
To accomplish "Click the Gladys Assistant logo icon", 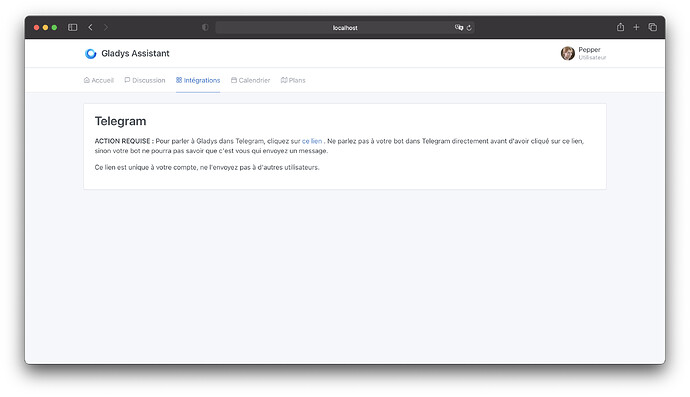I will tap(91, 54).
